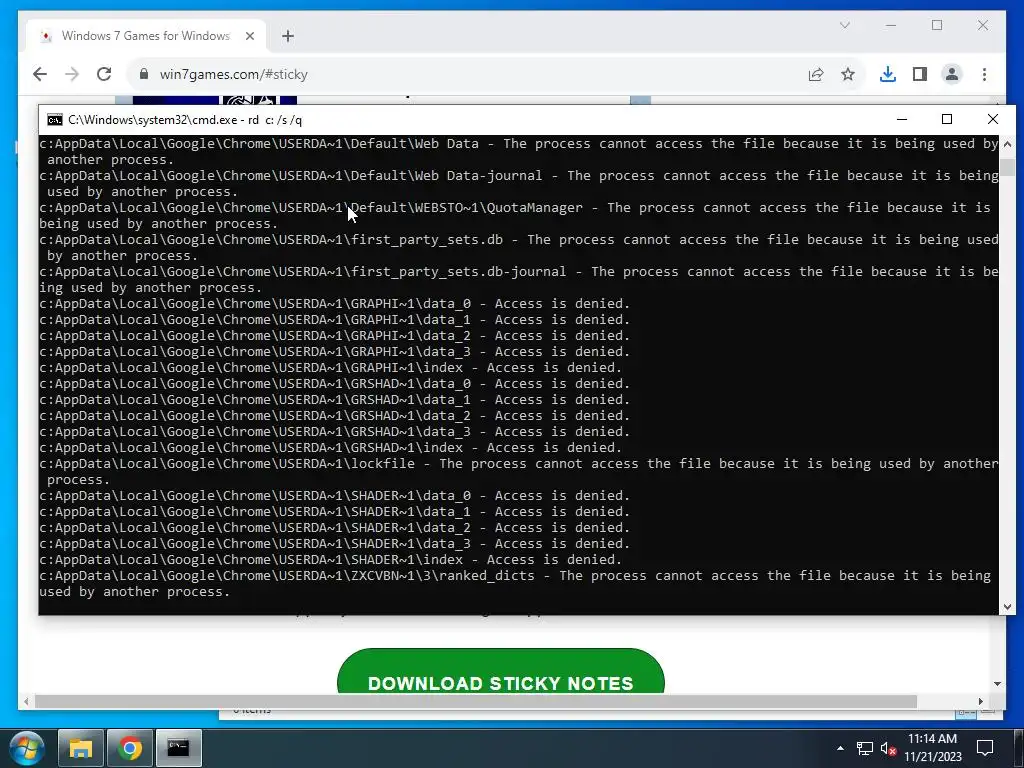The height and width of the screenshot is (768, 1024).
Task: Maximize the cmd.exe window
Action: pyautogui.click(x=947, y=120)
